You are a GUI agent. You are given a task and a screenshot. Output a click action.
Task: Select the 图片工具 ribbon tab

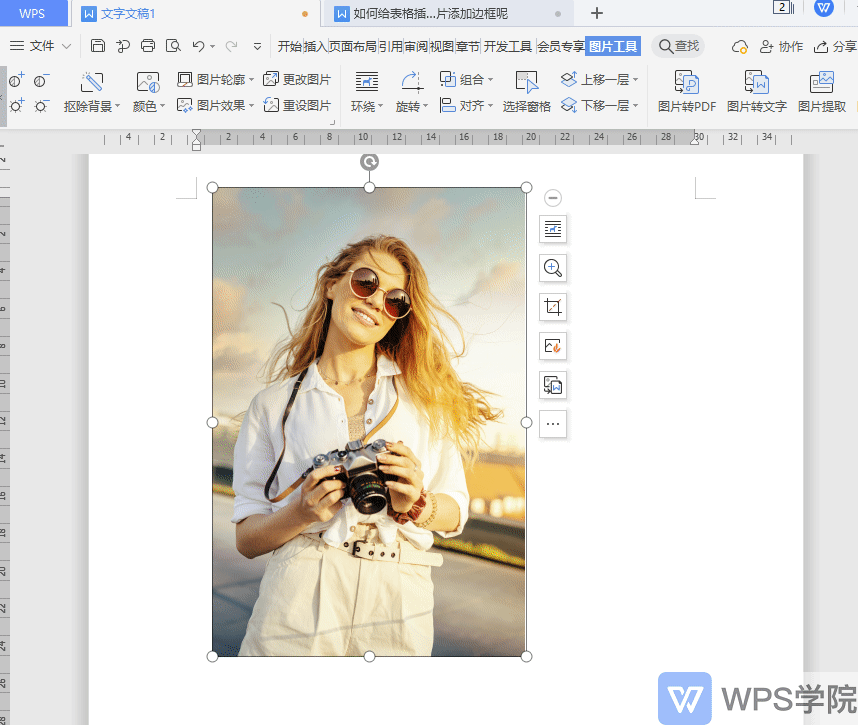pyautogui.click(x=613, y=47)
